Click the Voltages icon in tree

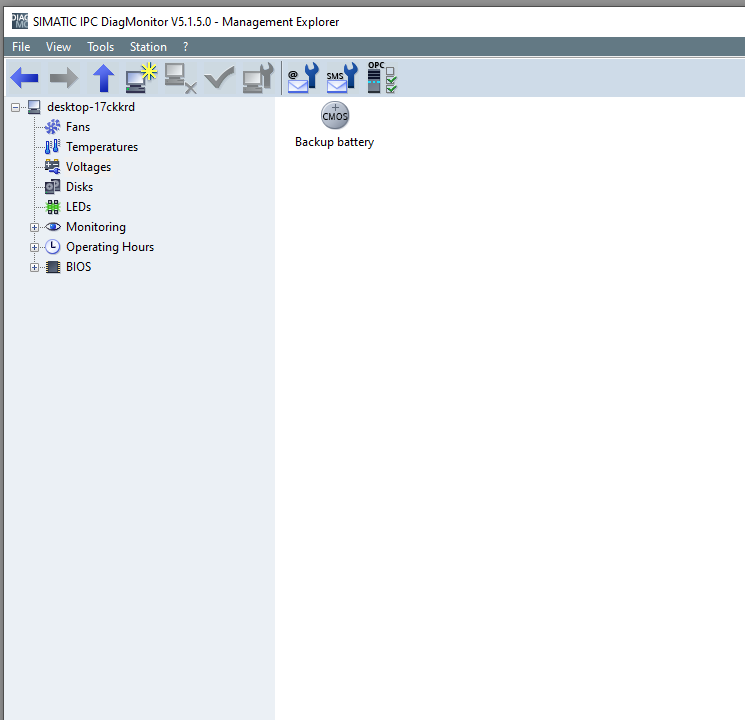[52, 167]
